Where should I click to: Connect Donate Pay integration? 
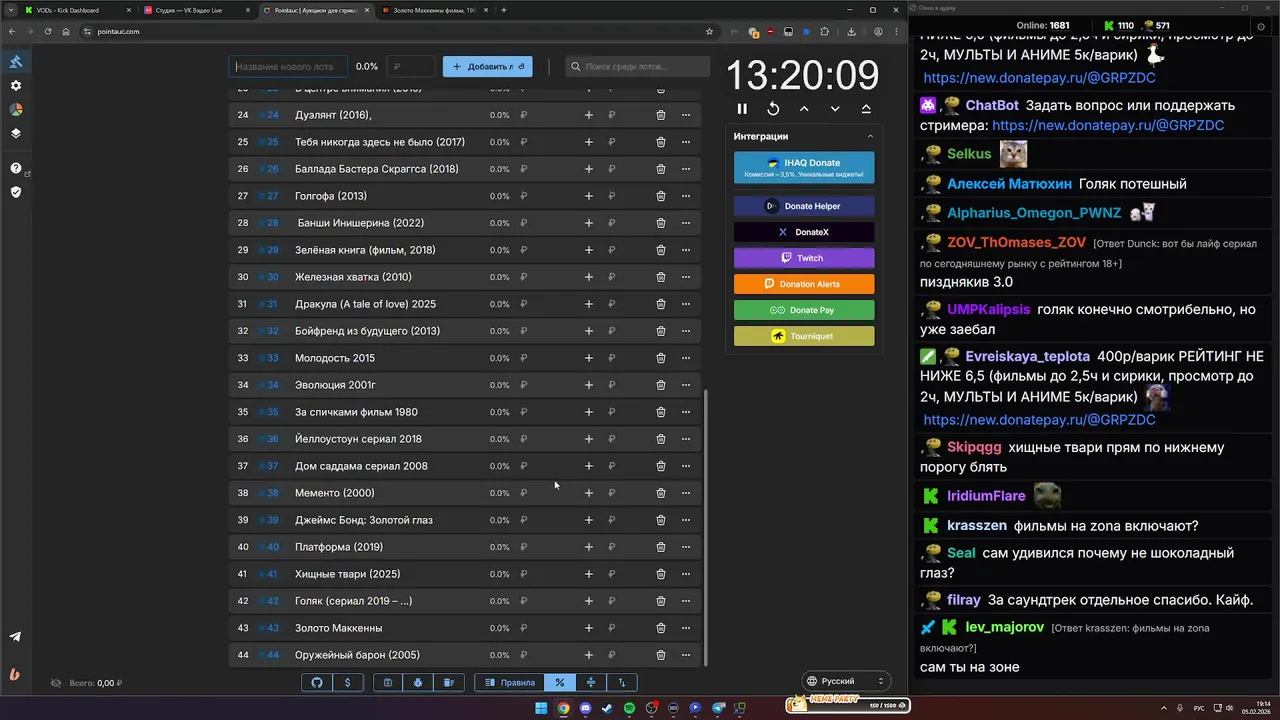tap(804, 310)
